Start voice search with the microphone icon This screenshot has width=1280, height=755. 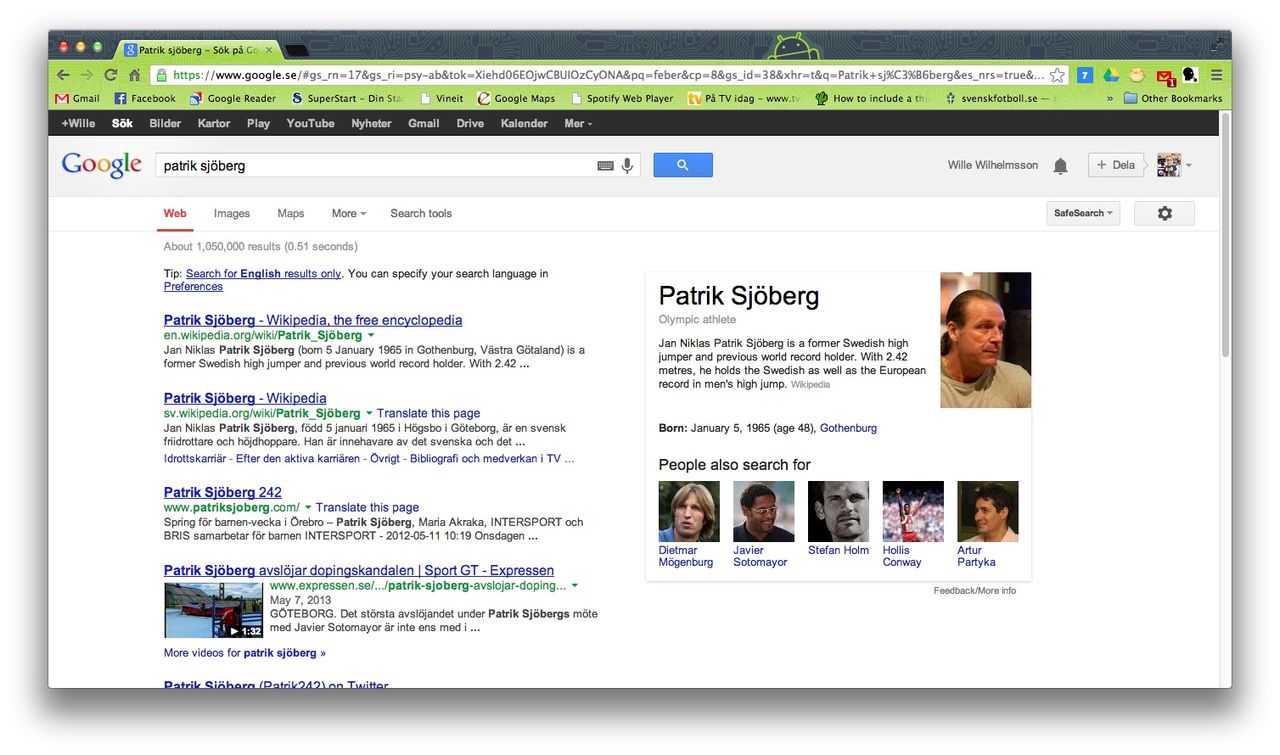point(628,165)
